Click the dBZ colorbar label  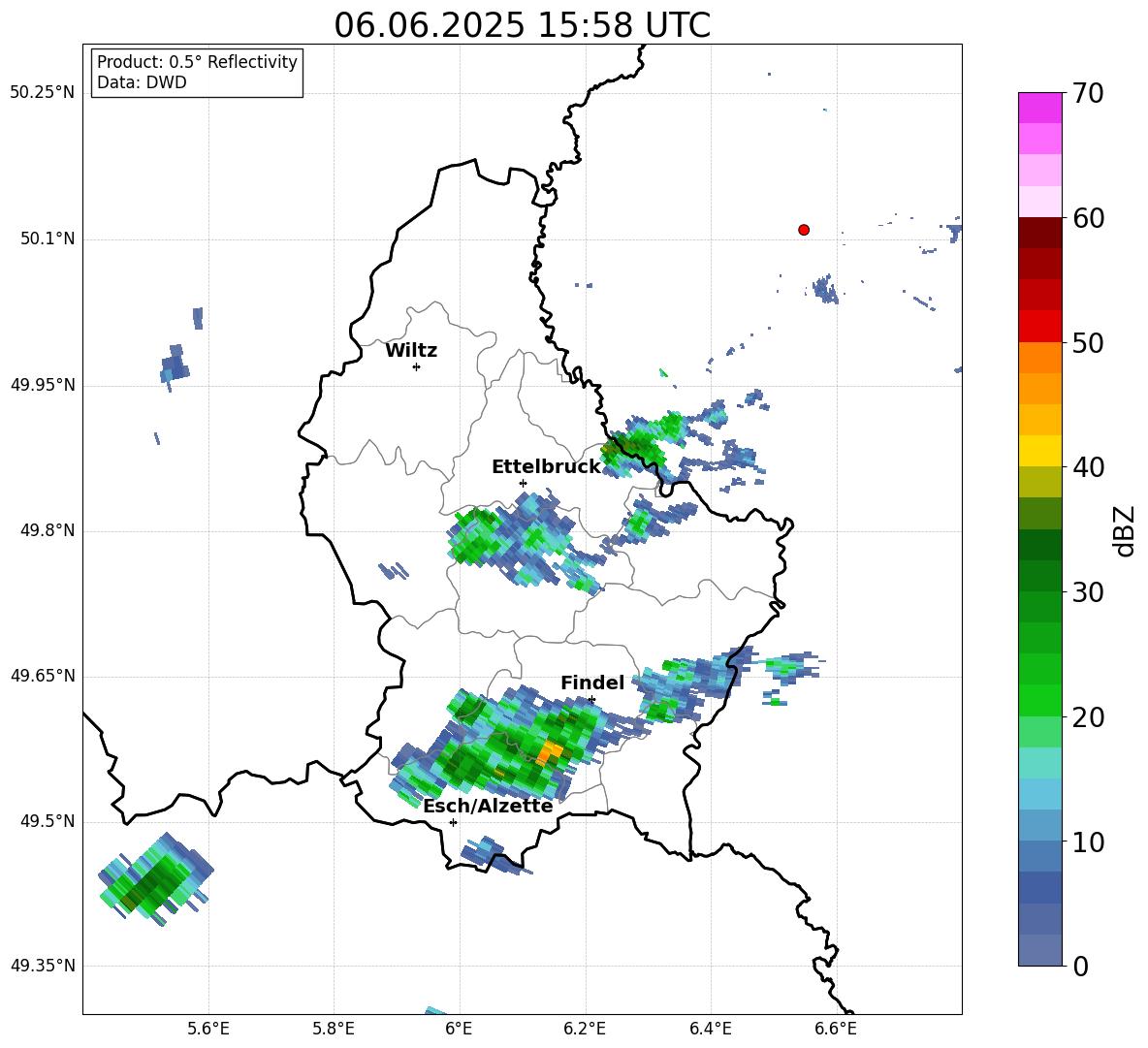click(1124, 530)
